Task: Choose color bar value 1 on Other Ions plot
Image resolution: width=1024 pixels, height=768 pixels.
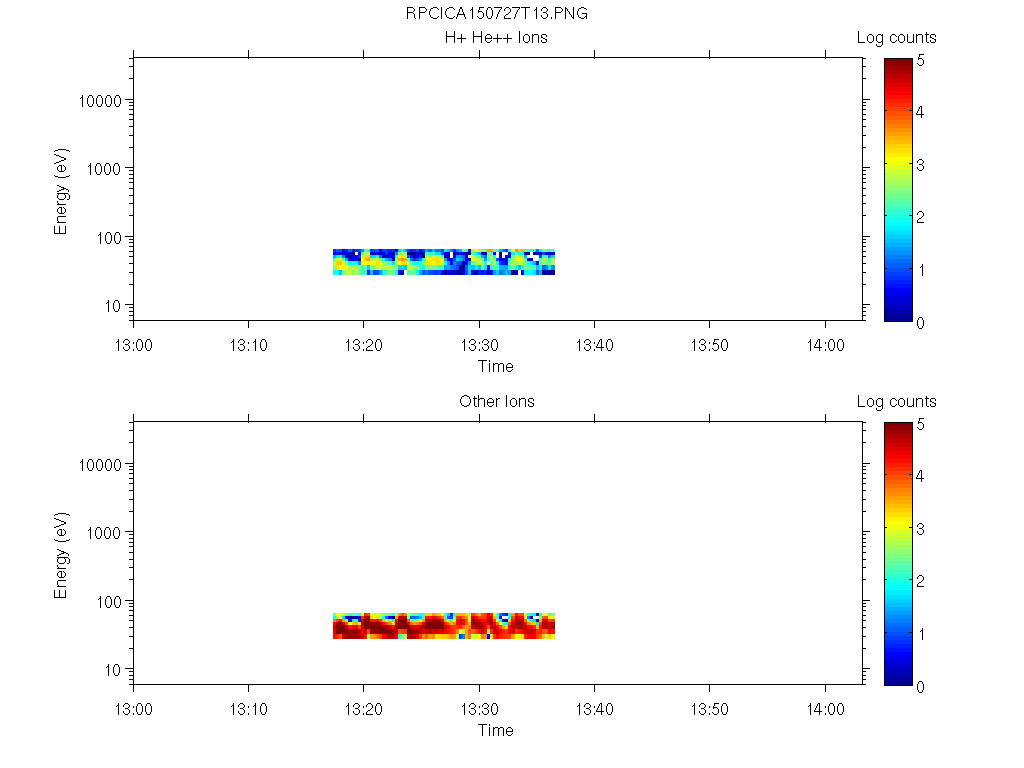Action: pyautogui.click(x=921, y=634)
